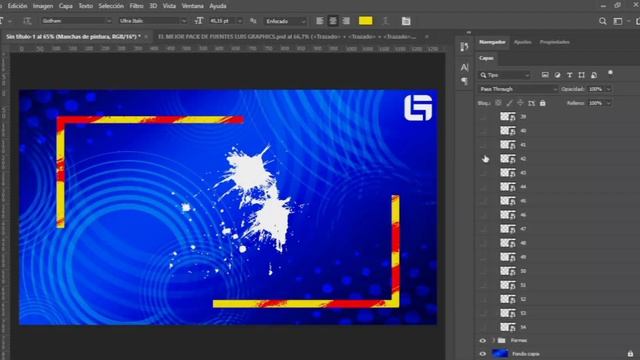Expand the Formas group chevron
Image resolution: width=640 pixels, height=360 pixels.
click(493, 340)
